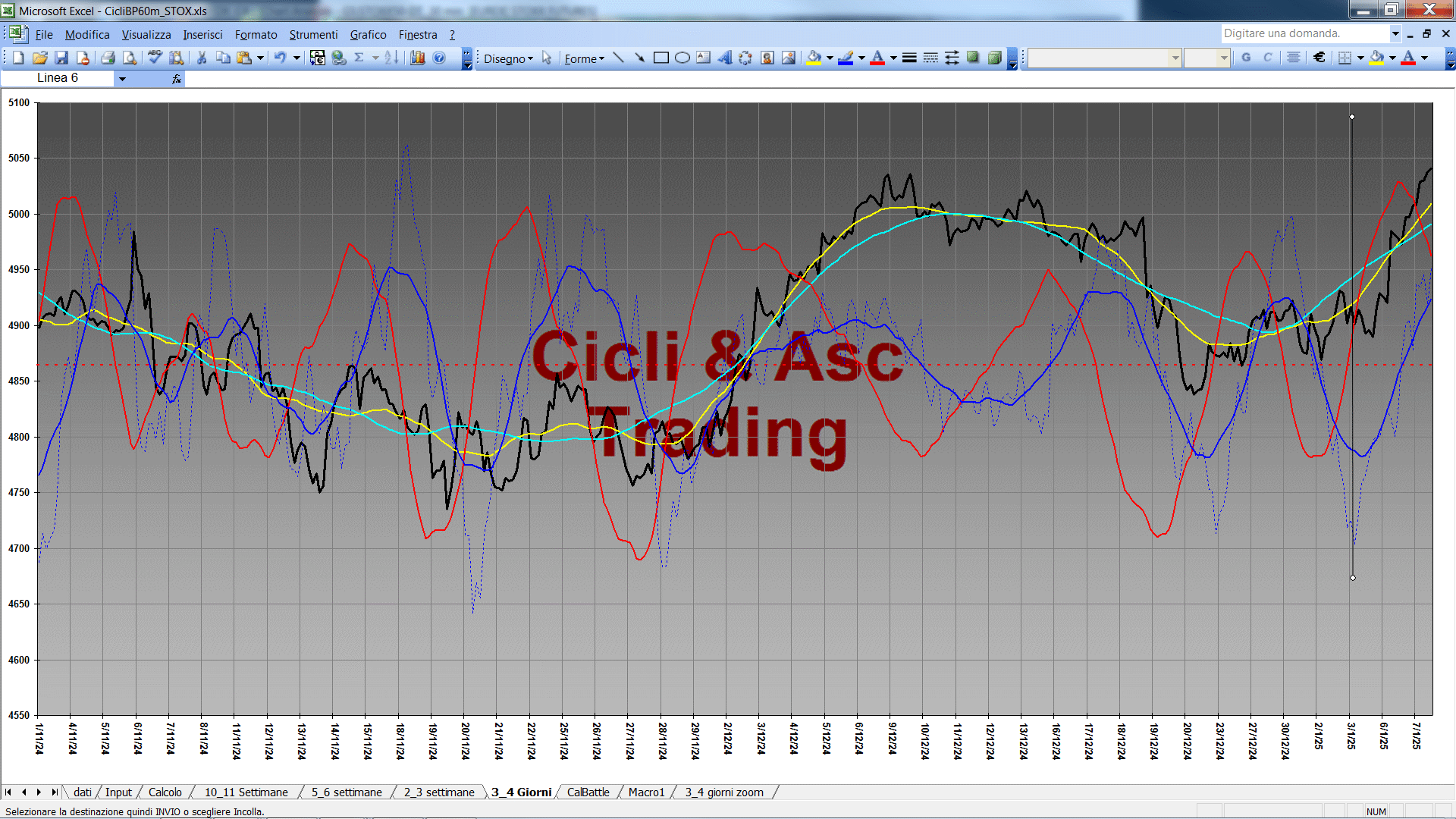Expand the font name combo box
This screenshot has width=1456, height=819.
(x=1175, y=58)
